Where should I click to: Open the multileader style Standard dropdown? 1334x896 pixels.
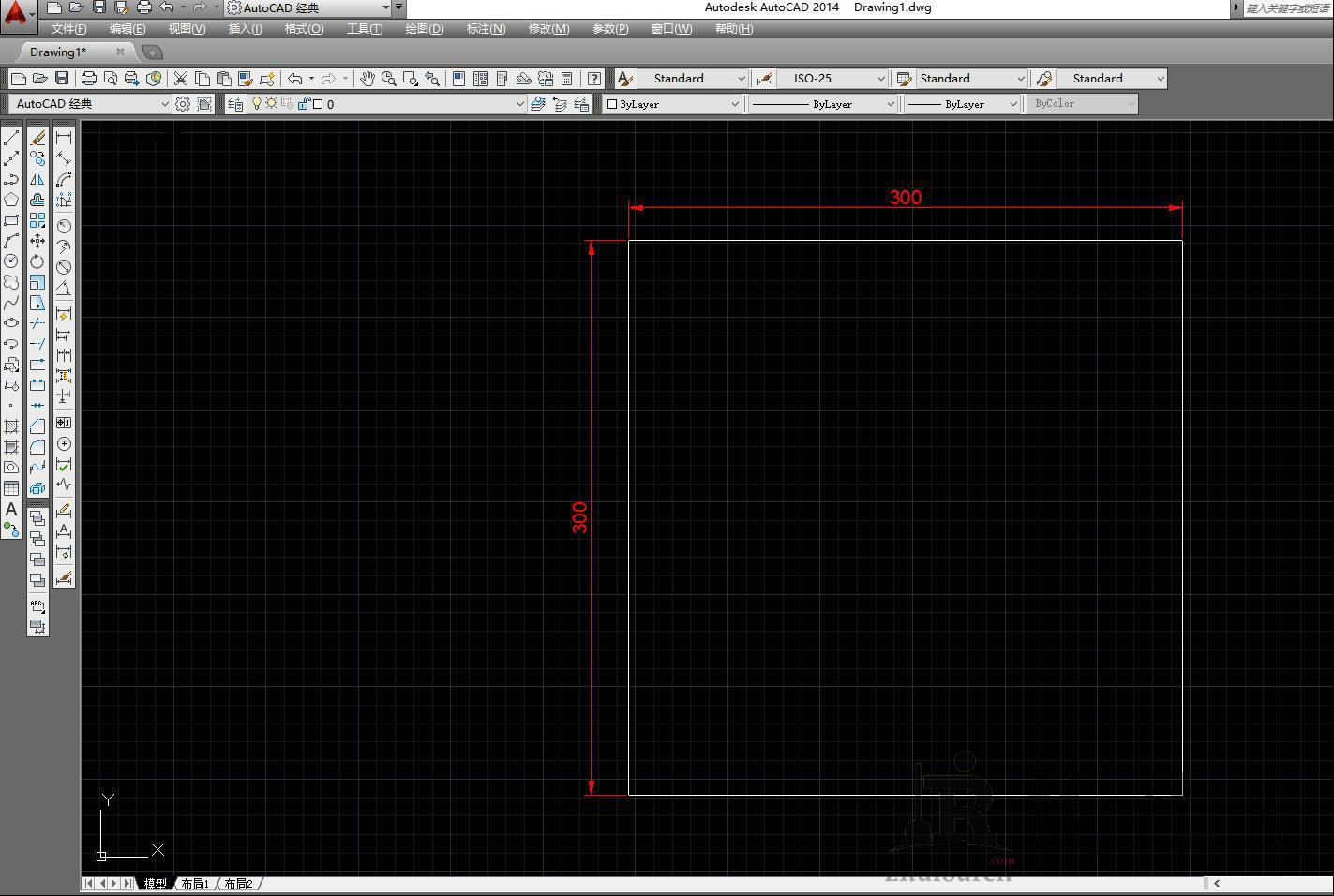(1111, 79)
